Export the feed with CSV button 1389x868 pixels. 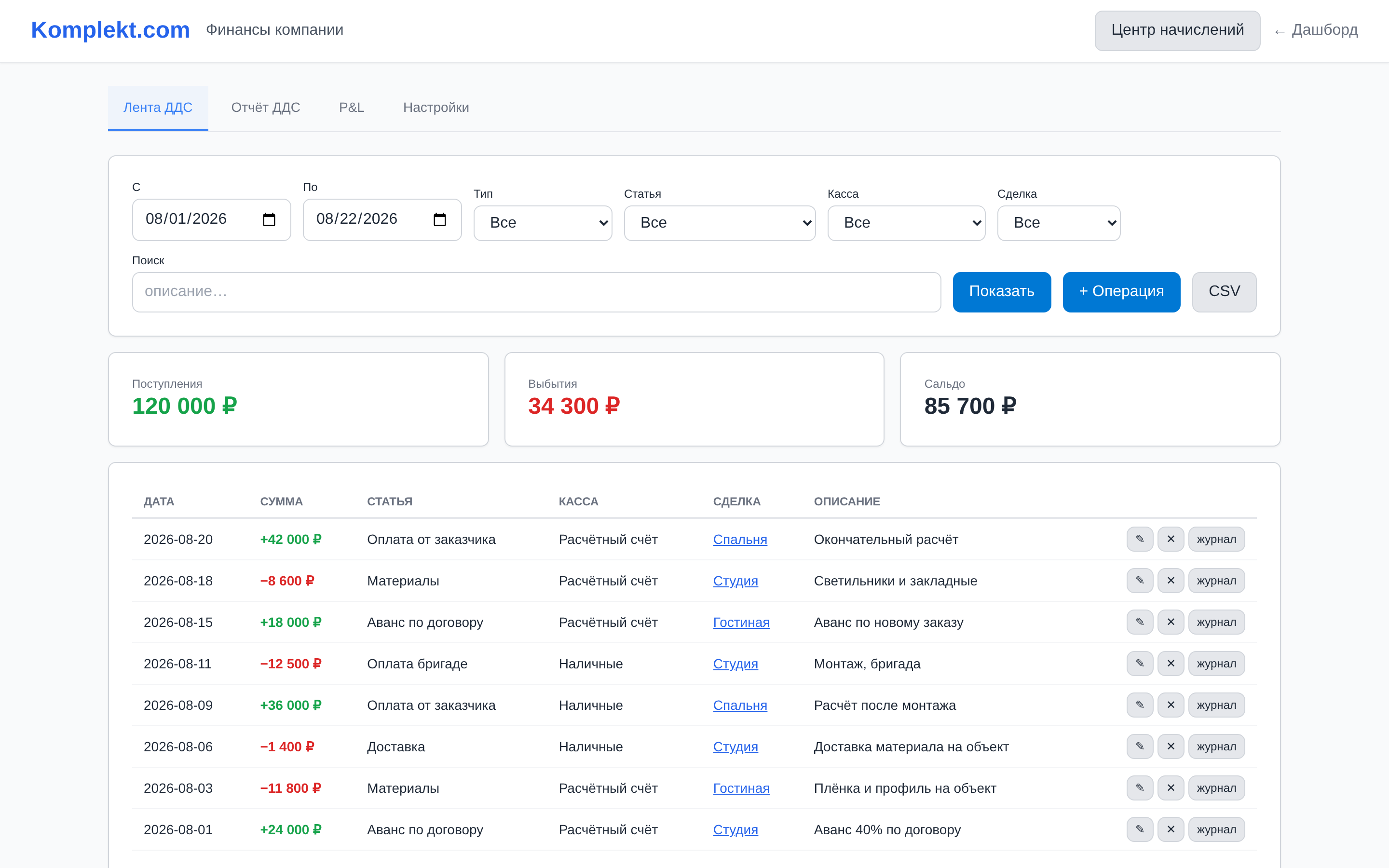coord(1224,292)
